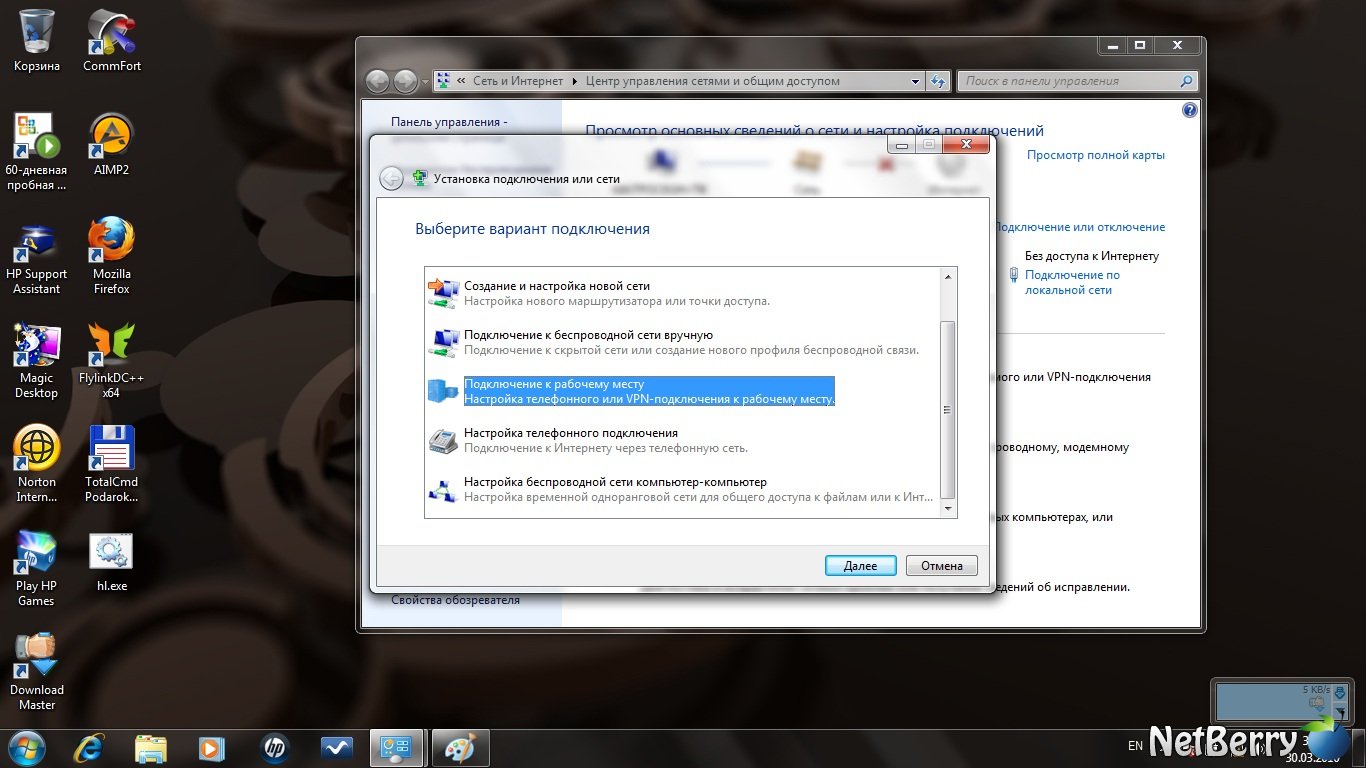The width and height of the screenshot is (1366, 768).
Task: Open the address bar history dropdown
Action: (916, 81)
